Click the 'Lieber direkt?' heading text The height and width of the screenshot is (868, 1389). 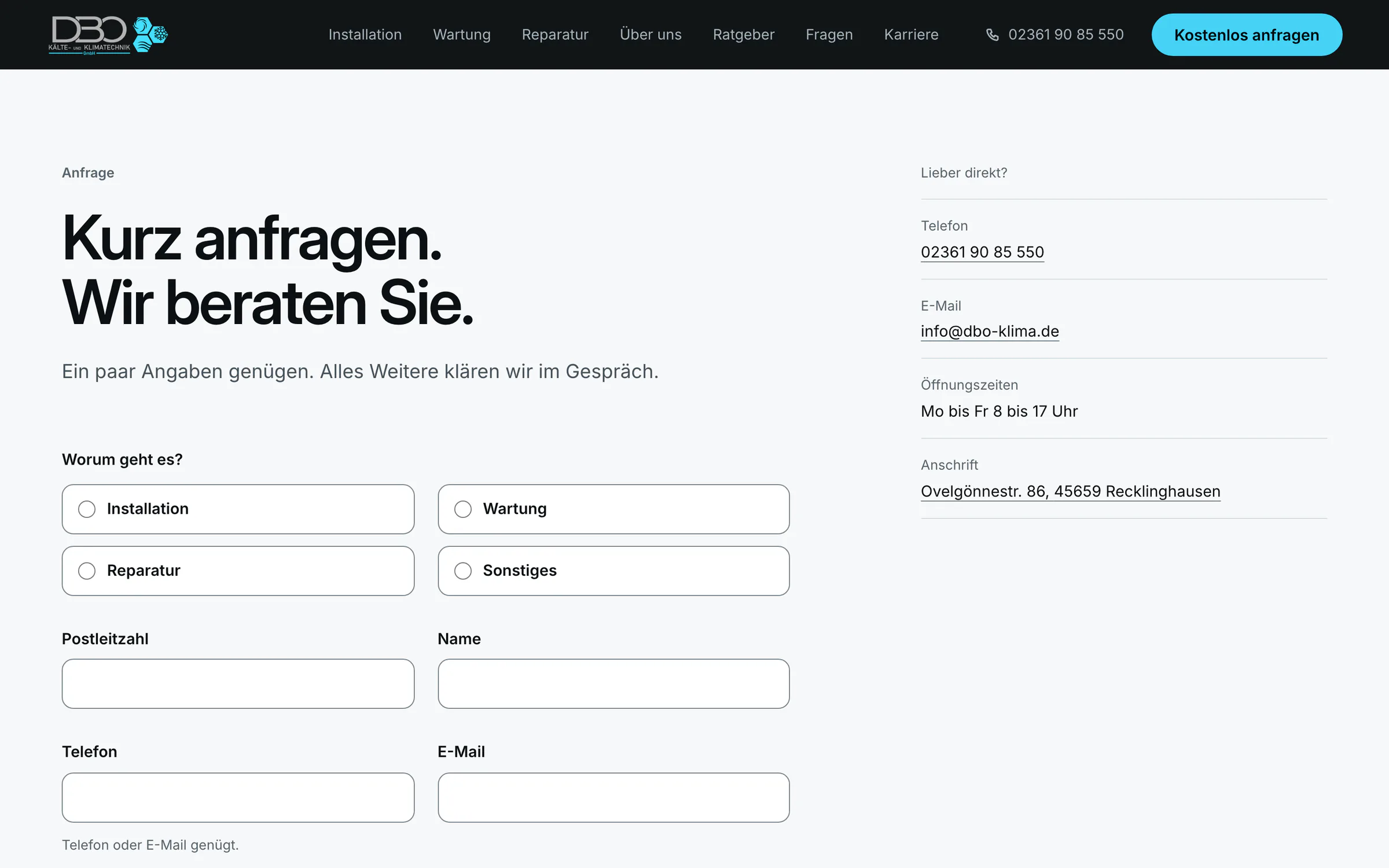[964, 173]
